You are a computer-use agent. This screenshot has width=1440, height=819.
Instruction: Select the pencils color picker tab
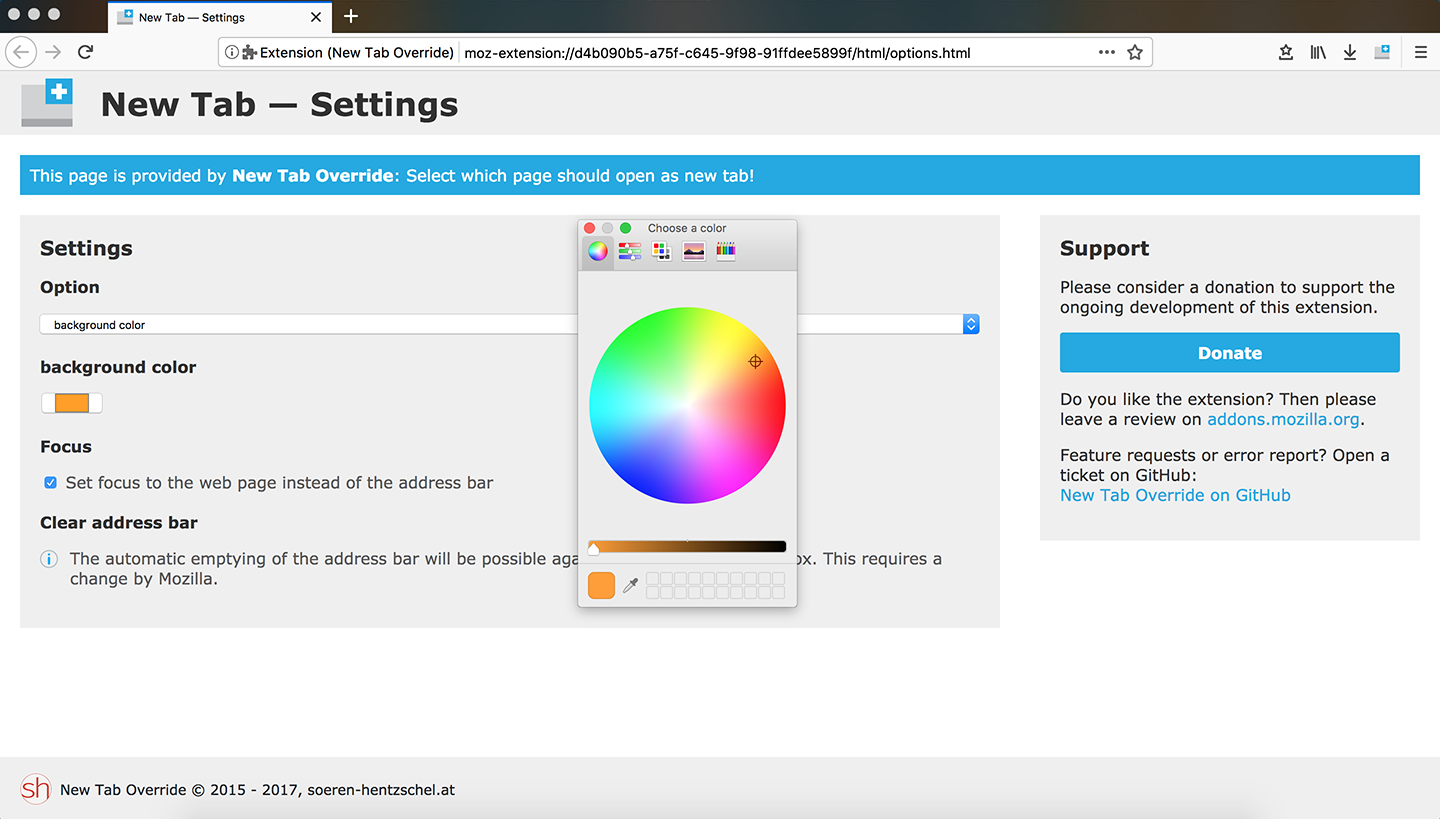coord(726,251)
